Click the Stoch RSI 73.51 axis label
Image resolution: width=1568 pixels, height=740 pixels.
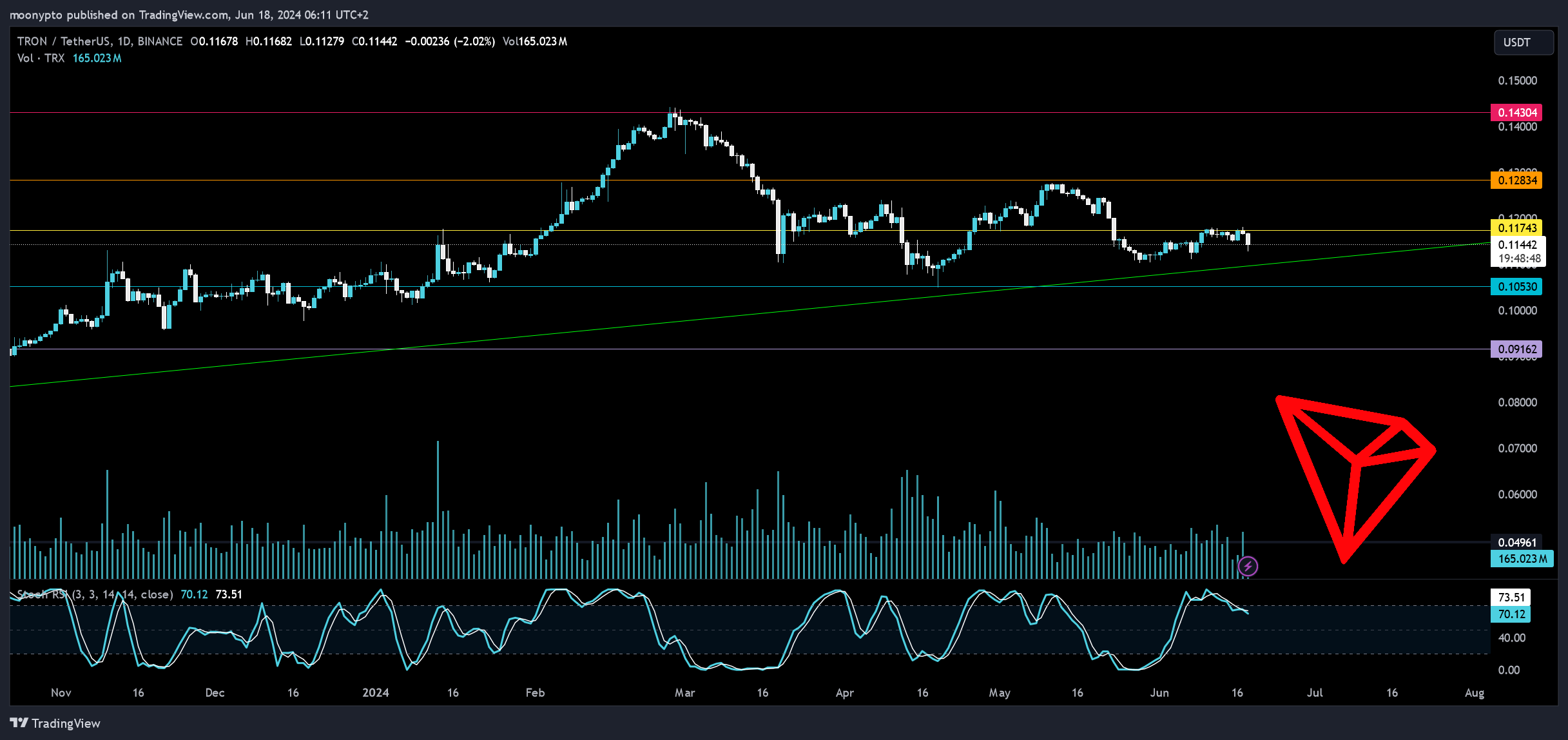tap(1511, 597)
